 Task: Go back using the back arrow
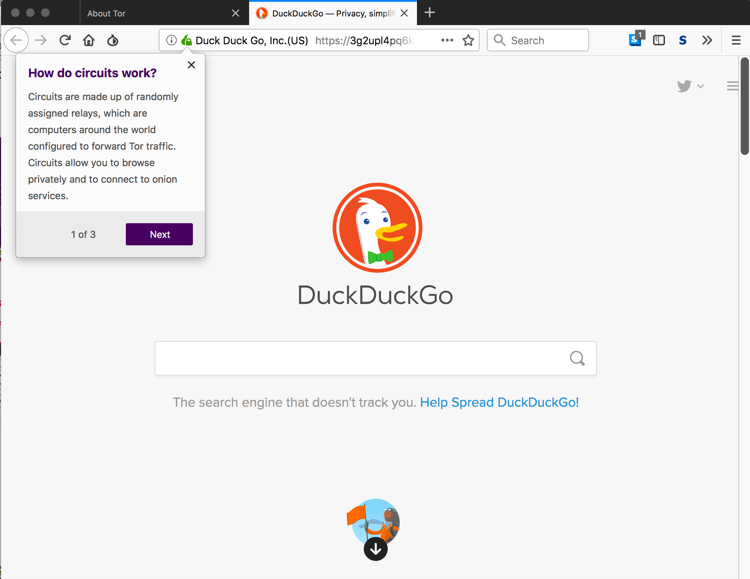16,40
